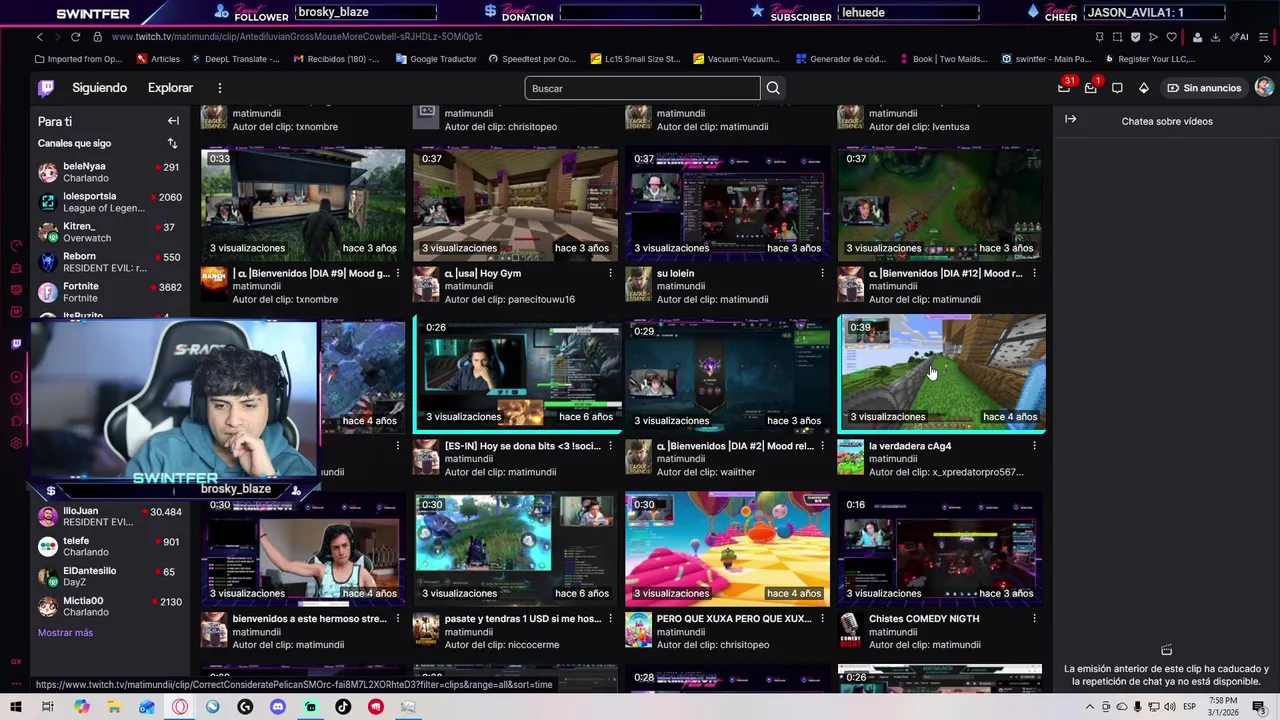Open the Twitch home logo

point(46,88)
